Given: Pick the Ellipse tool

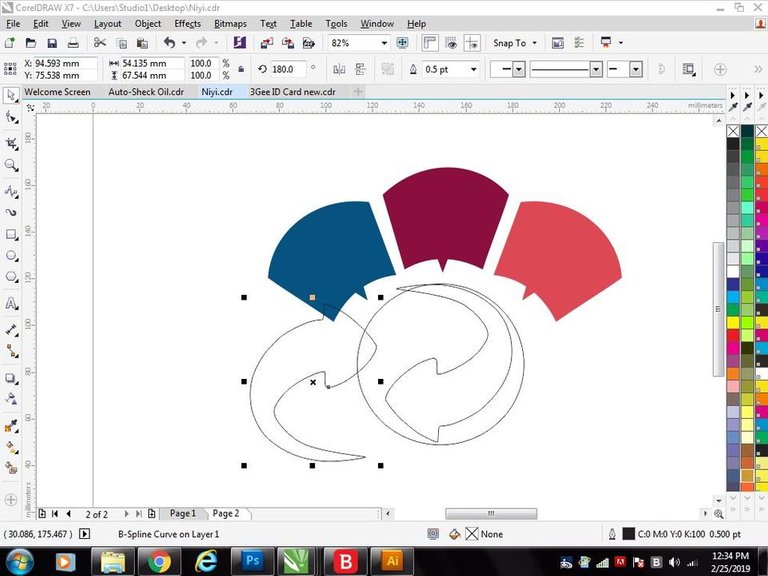Looking at the screenshot, I should point(12,257).
